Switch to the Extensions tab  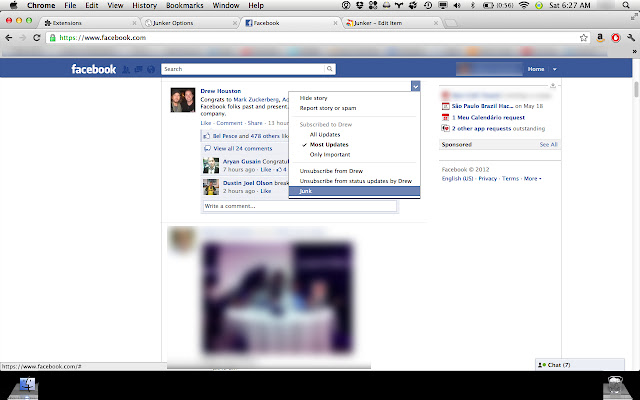[89, 23]
